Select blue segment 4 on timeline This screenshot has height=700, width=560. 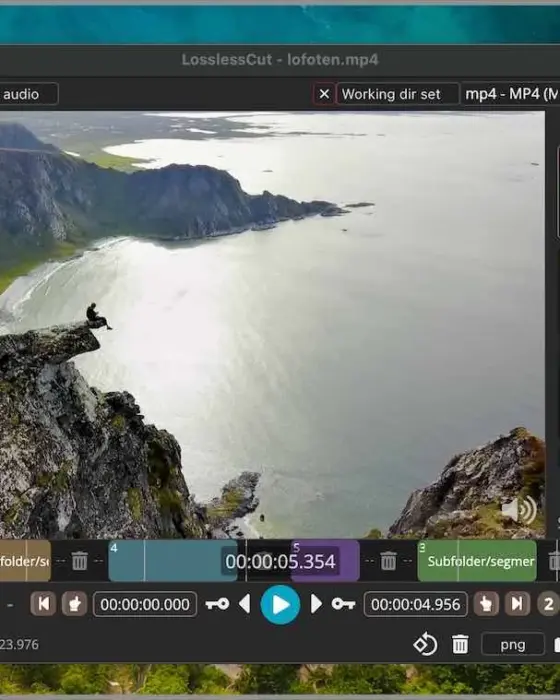172,561
